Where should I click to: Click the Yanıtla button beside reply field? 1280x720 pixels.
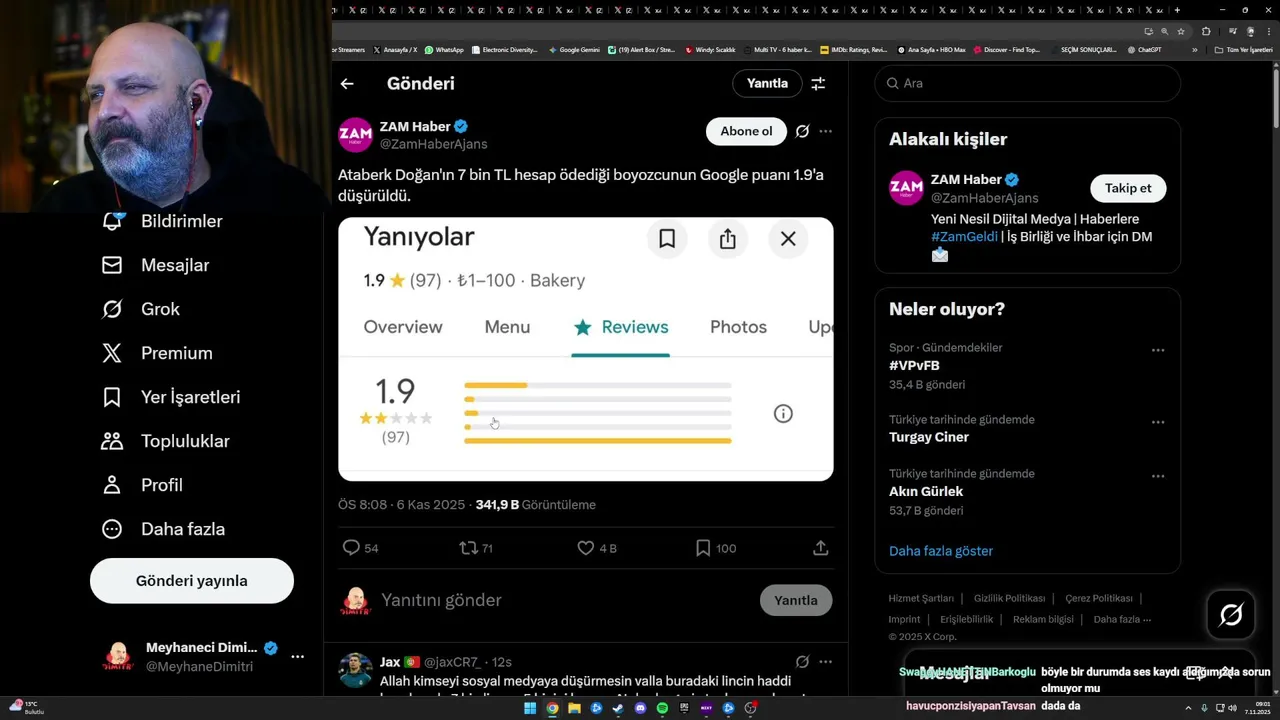click(796, 600)
